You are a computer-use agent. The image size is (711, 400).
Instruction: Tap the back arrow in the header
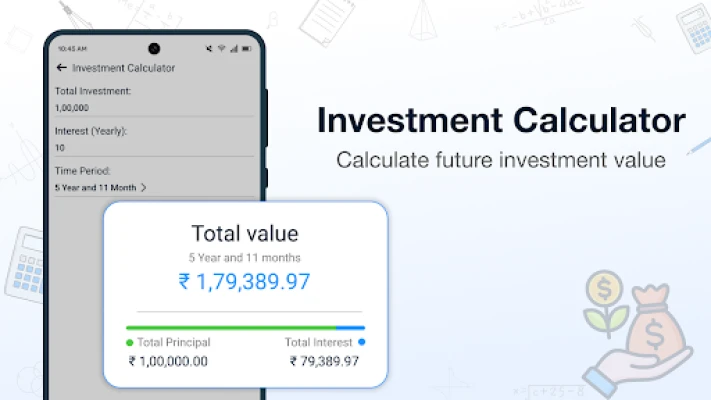pos(62,68)
